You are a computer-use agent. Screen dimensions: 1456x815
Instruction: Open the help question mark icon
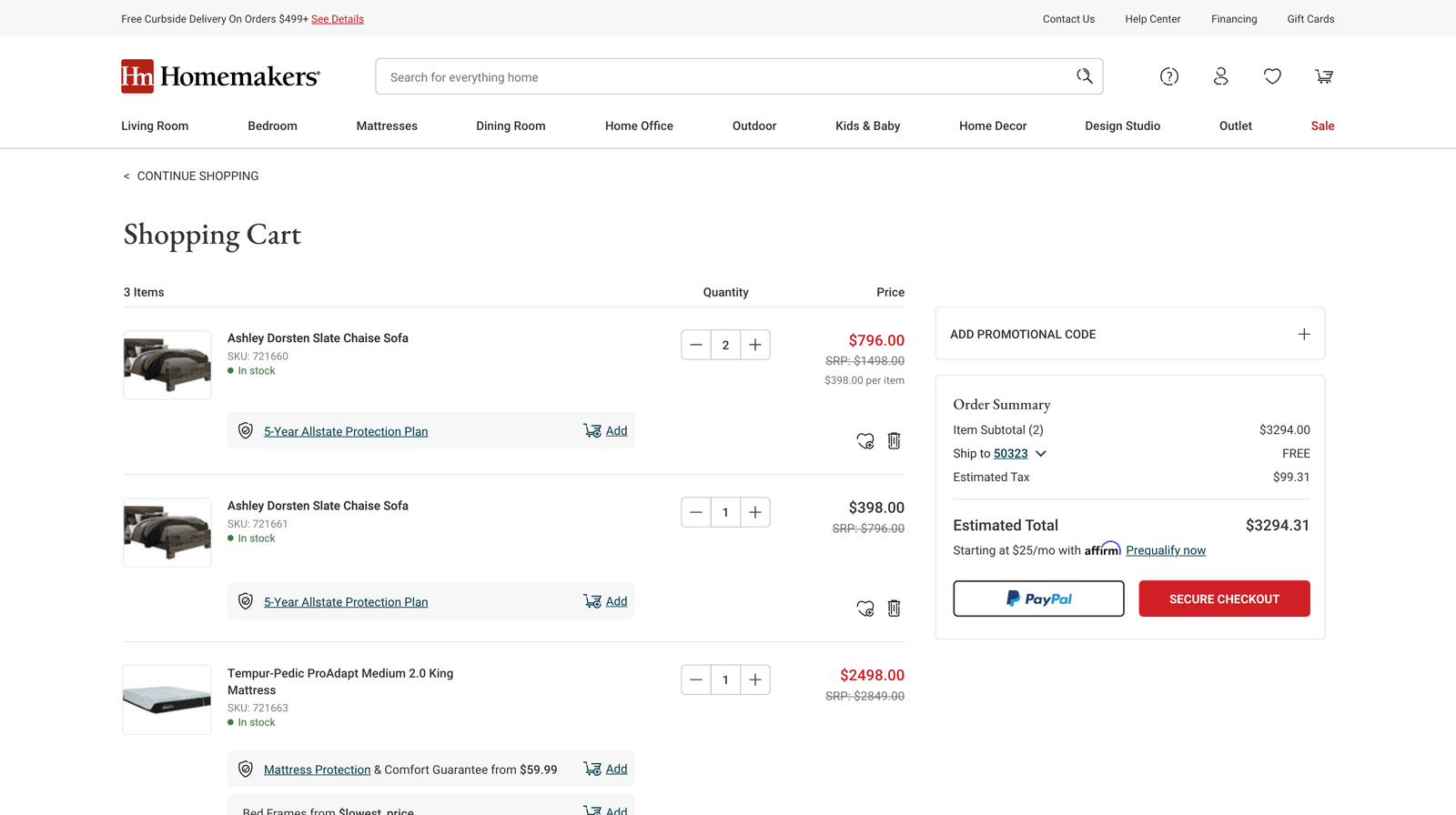click(1169, 76)
